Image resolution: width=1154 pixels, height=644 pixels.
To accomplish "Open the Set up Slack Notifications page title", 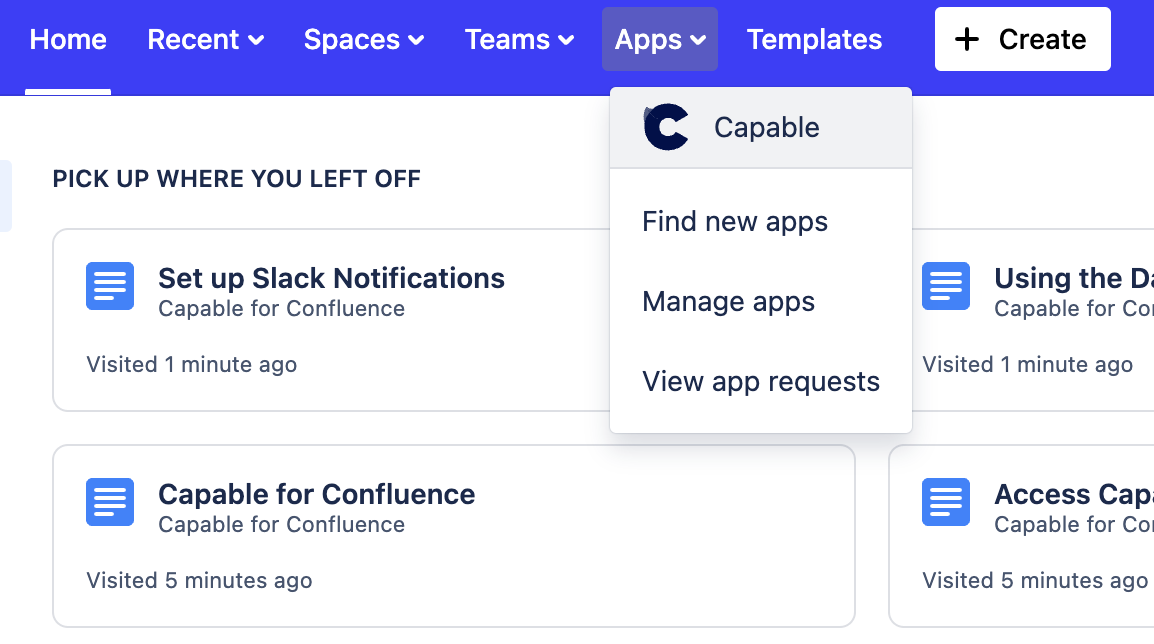I will pos(331,278).
